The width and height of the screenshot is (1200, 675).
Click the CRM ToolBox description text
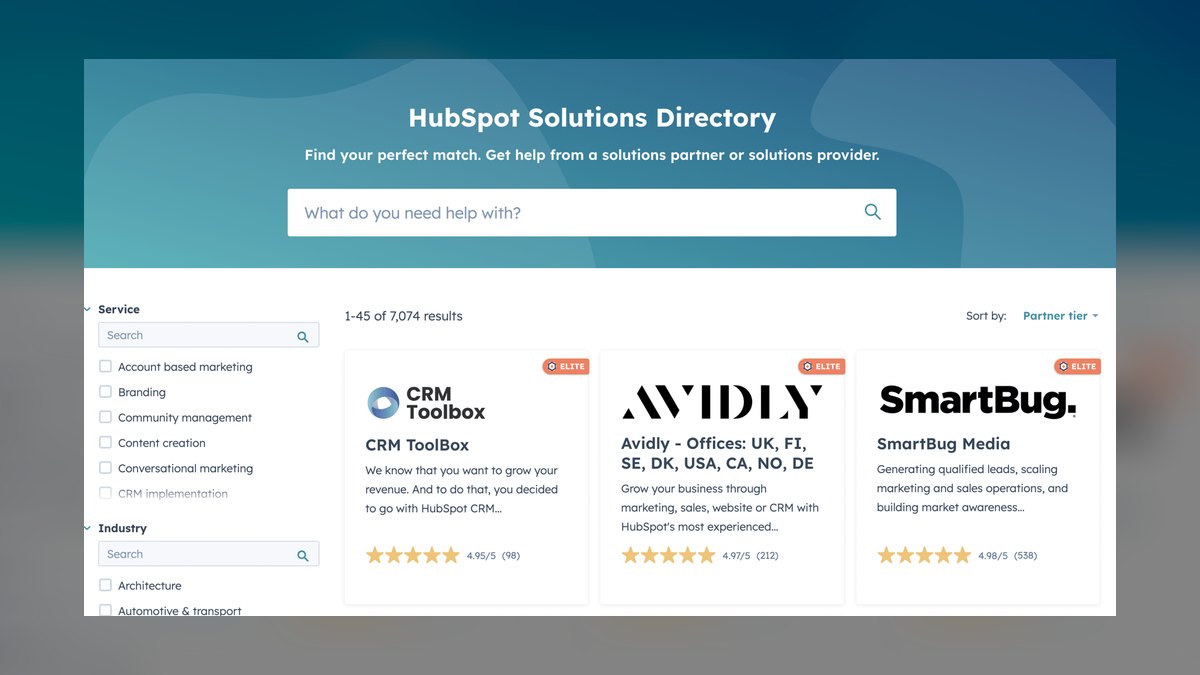[x=462, y=489]
